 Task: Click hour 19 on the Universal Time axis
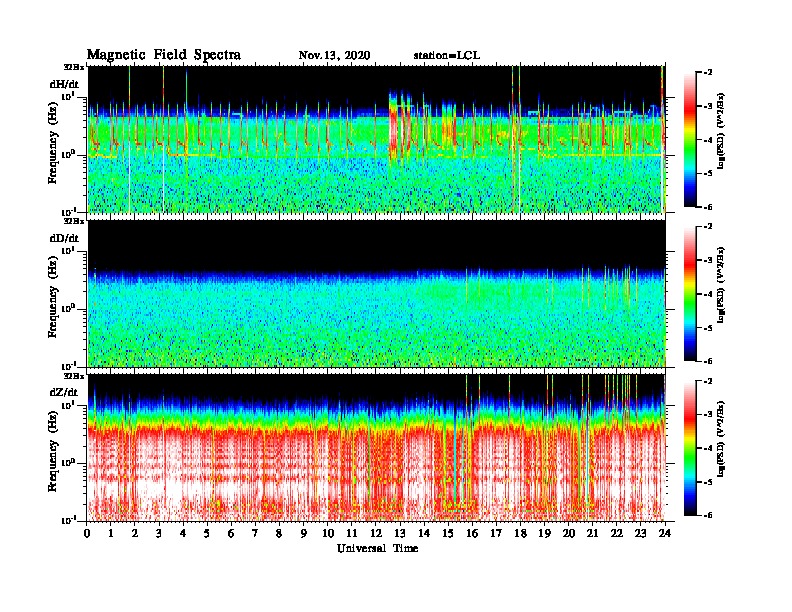pos(544,534)
